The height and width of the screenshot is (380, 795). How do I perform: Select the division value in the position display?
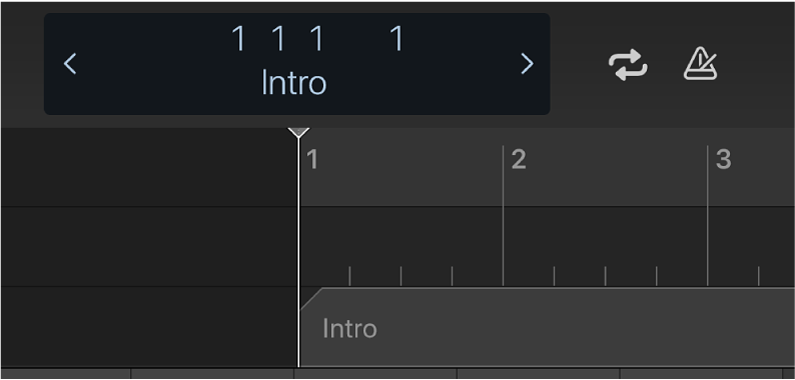click(x=317, y=39)
